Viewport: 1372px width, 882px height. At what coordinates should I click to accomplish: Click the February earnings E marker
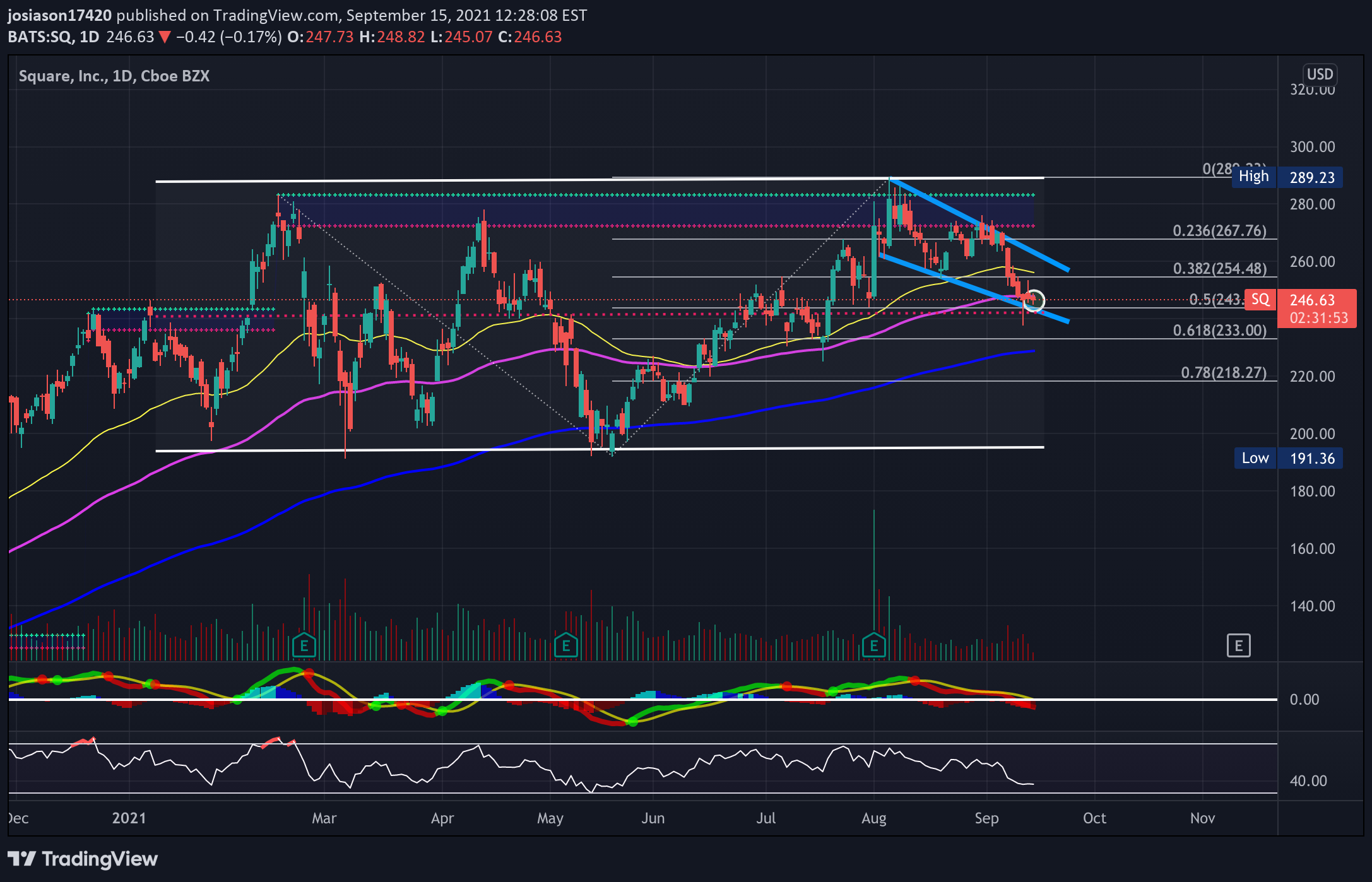click(304, 645)
